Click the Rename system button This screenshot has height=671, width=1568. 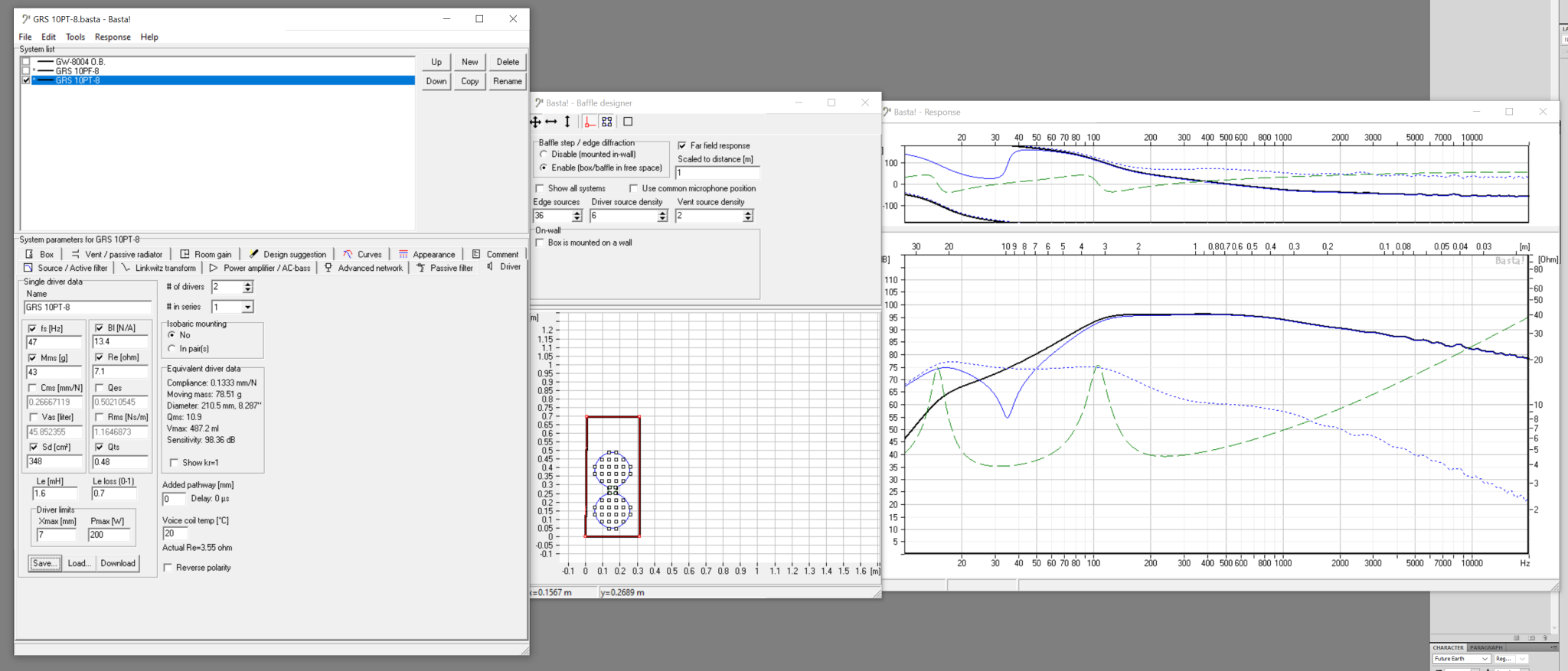point(508,81)
